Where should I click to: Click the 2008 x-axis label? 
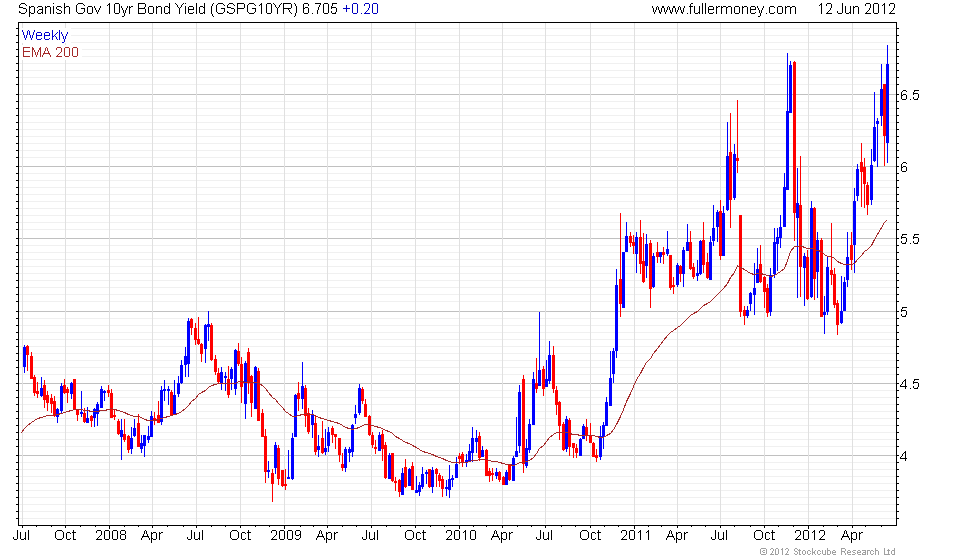coord(111,536)
